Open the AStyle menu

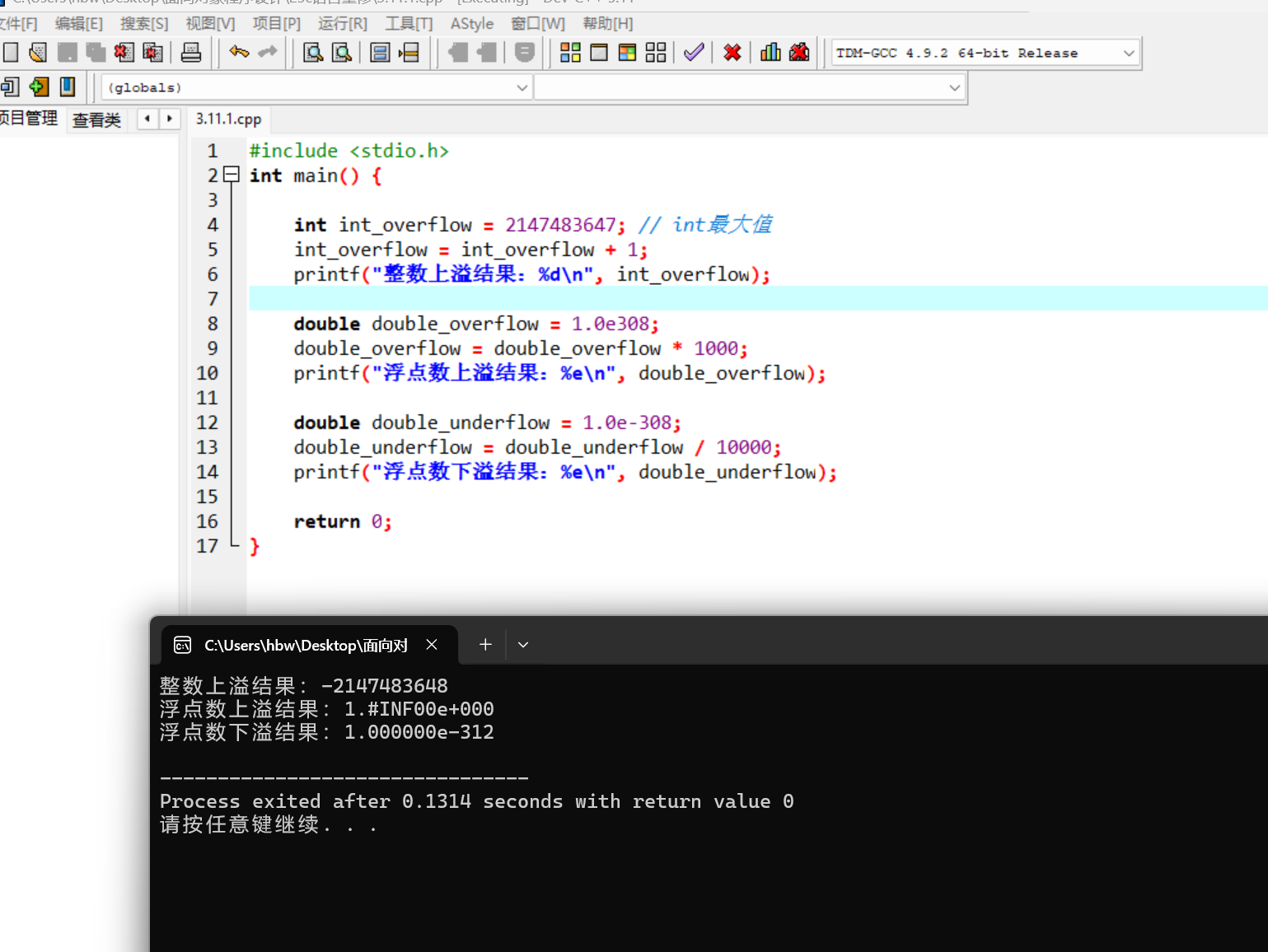[472, 24]
